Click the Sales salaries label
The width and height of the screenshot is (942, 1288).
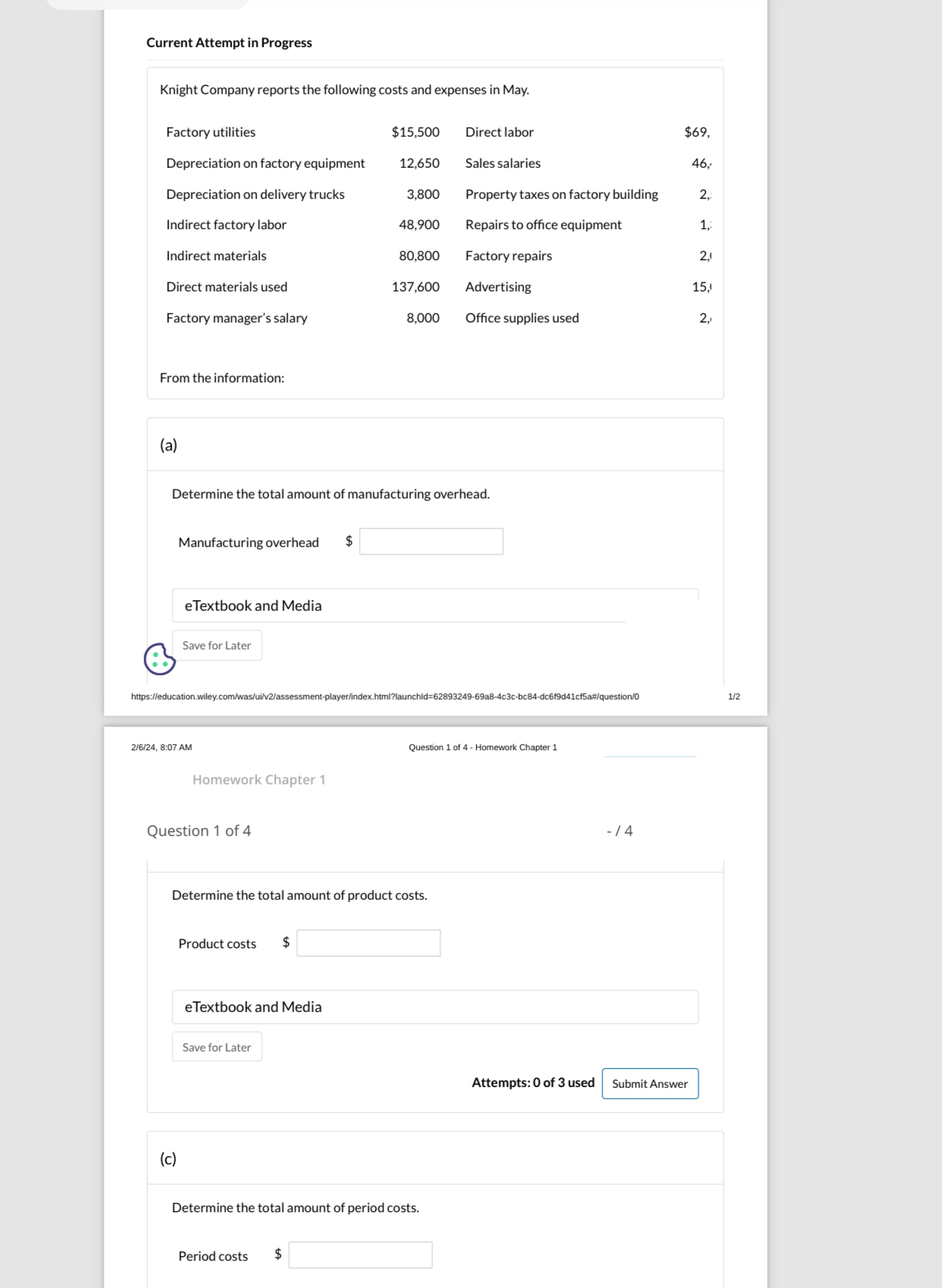[503, 163]
